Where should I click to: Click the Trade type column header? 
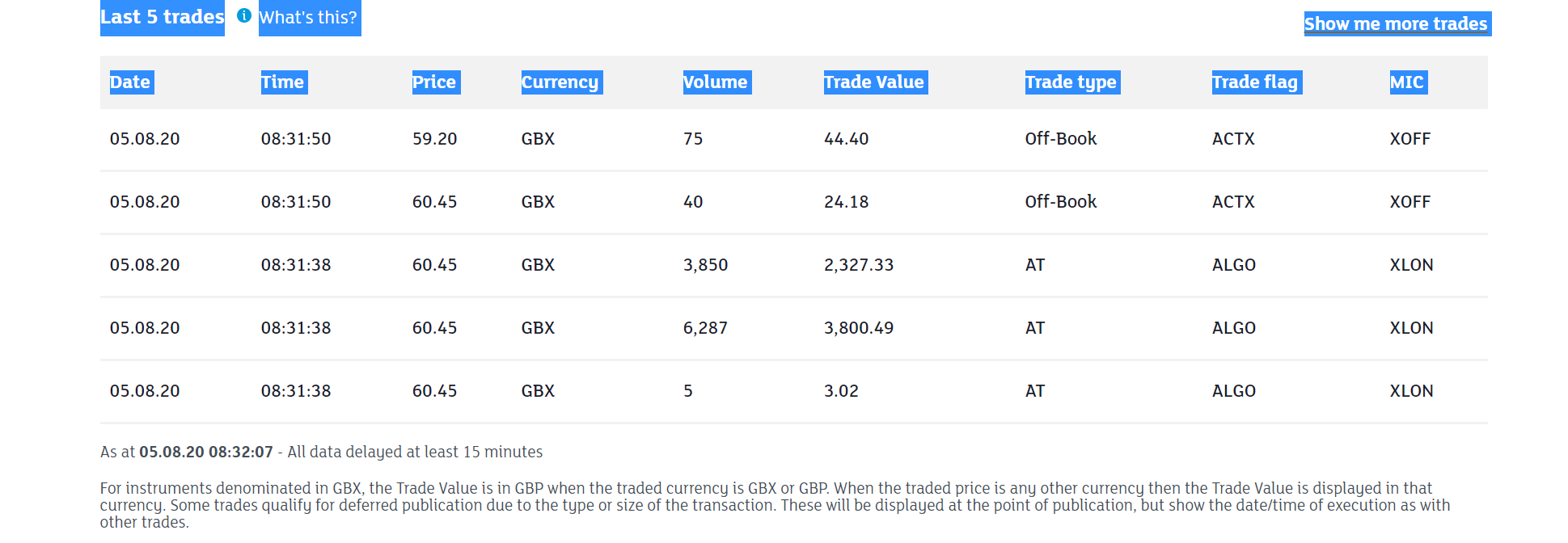coord(1071,82)
